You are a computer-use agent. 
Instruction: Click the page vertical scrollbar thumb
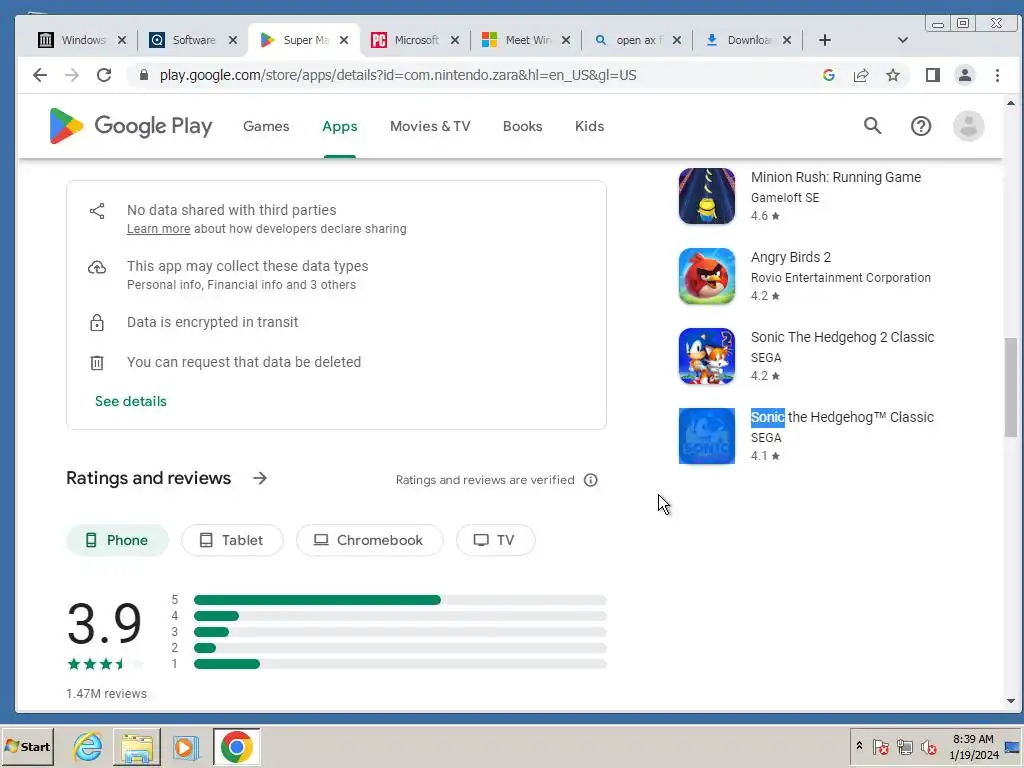(1010, 387)
